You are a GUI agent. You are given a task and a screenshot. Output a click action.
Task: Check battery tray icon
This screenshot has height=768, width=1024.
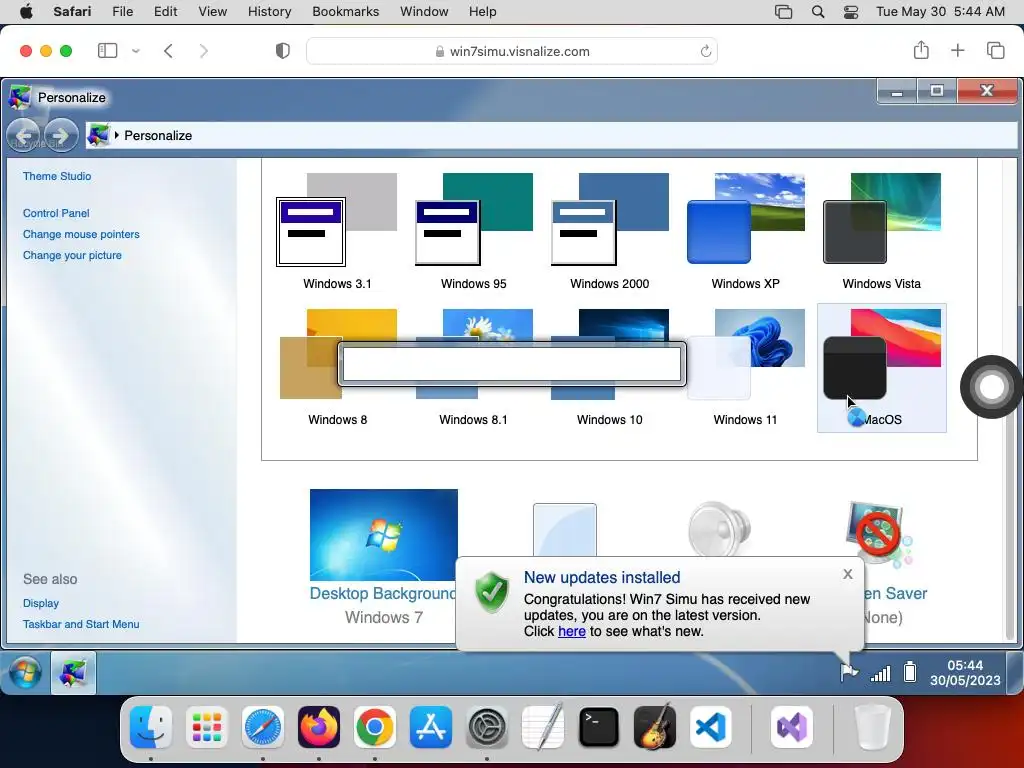(x=910, y=672)
